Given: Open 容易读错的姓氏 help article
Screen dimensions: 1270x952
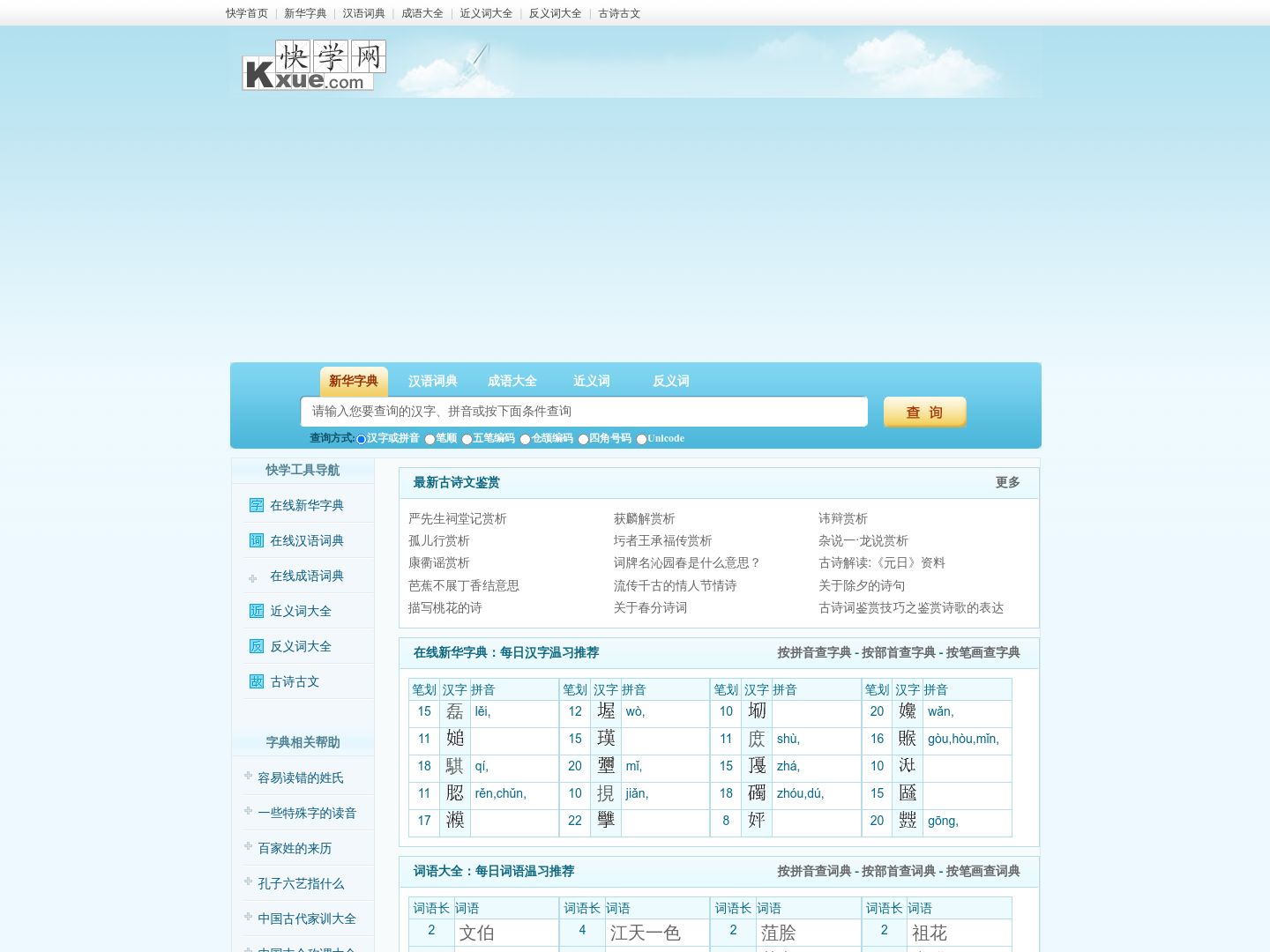Looking at the screenshot, I should coord(301,777).
